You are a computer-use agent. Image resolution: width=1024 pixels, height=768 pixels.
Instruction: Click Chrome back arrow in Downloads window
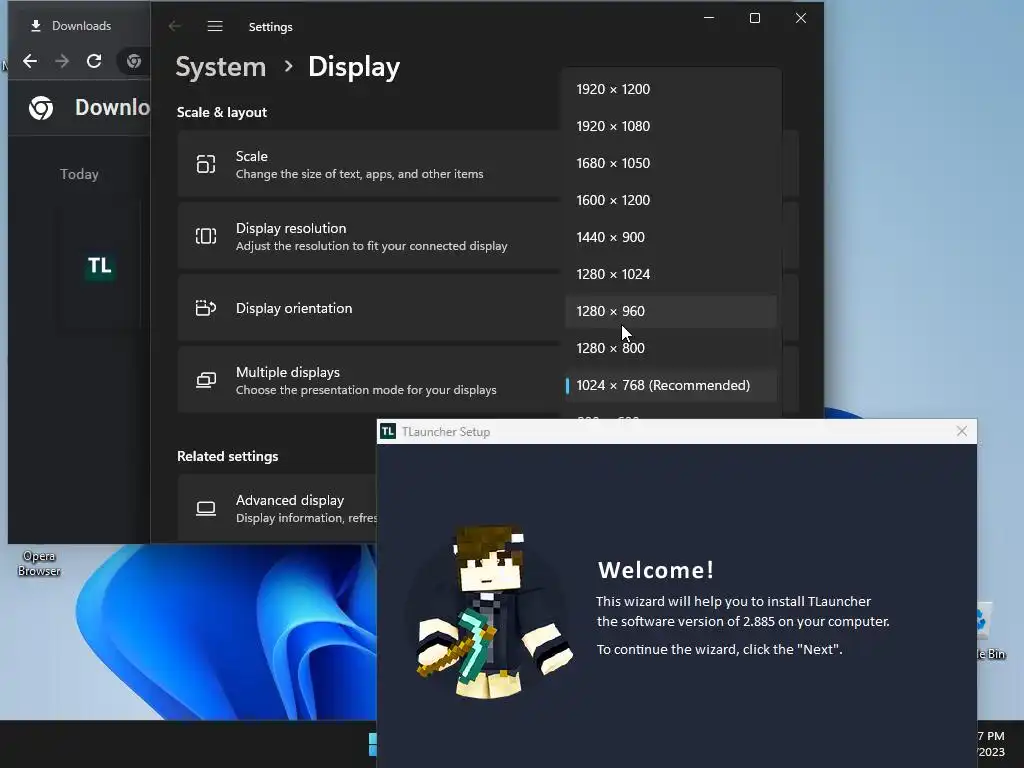[x=30, y=61]
